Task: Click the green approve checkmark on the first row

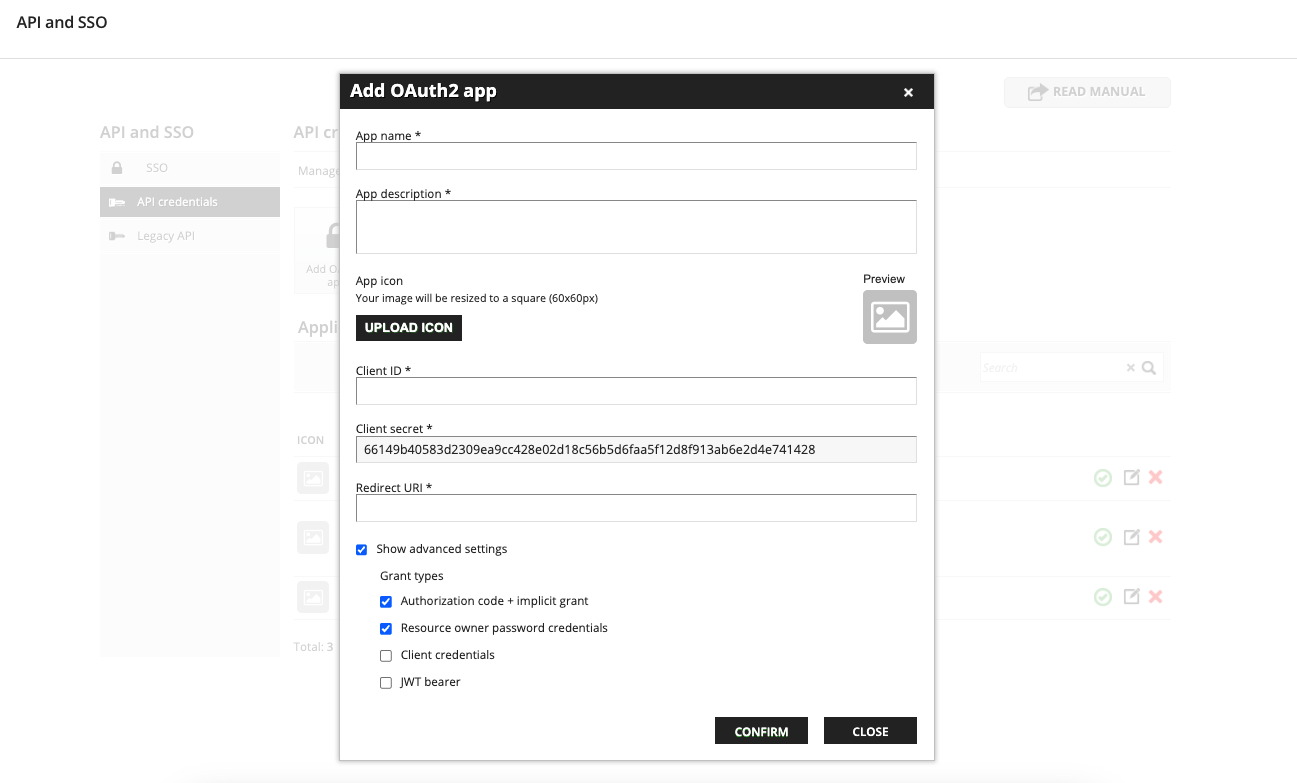Action: click(1103, 477)
